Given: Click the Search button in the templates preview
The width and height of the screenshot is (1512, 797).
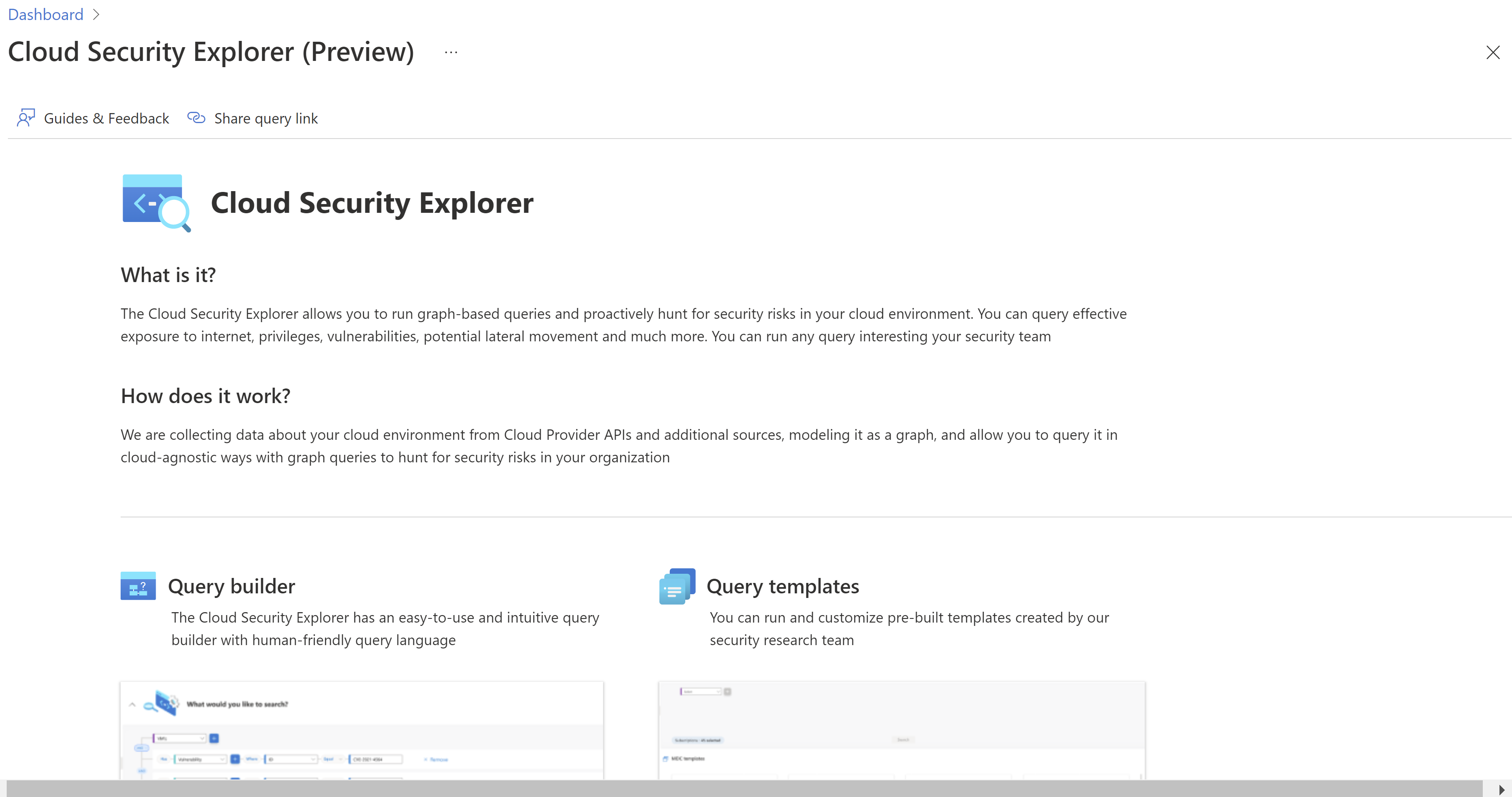Looking at the screenshot, I should [904, 740].
